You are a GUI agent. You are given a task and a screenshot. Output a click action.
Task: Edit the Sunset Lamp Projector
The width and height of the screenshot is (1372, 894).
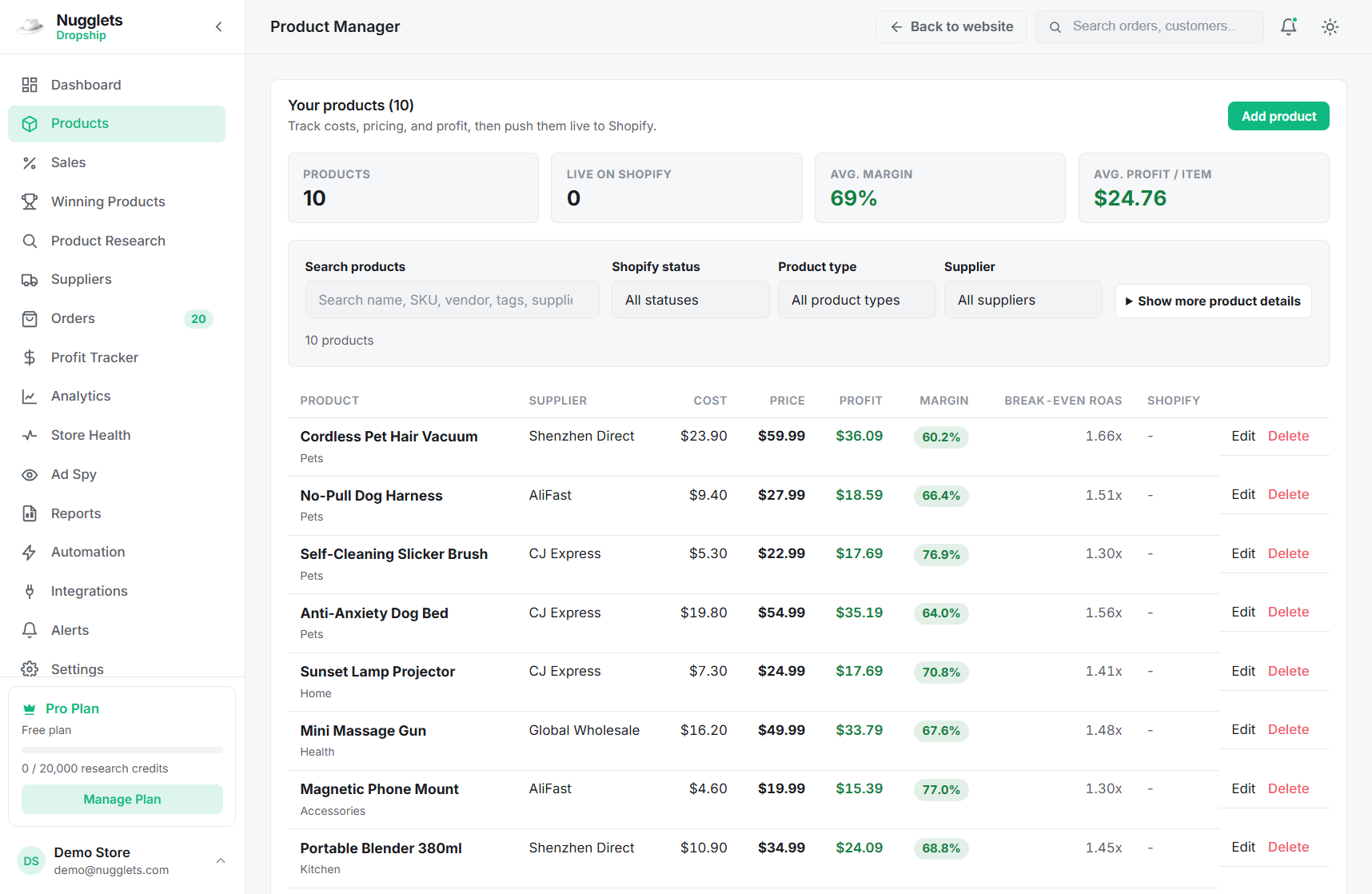click(1243, 671)
